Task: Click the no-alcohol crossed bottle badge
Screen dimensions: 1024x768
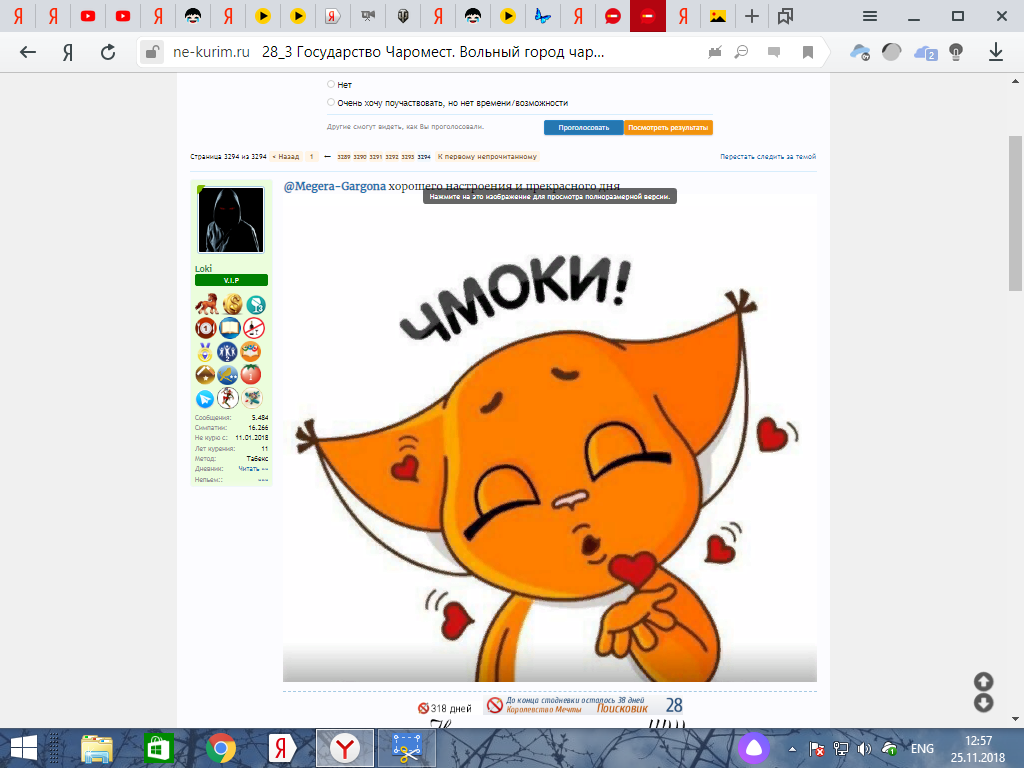Action: click(x=253, y=328)
